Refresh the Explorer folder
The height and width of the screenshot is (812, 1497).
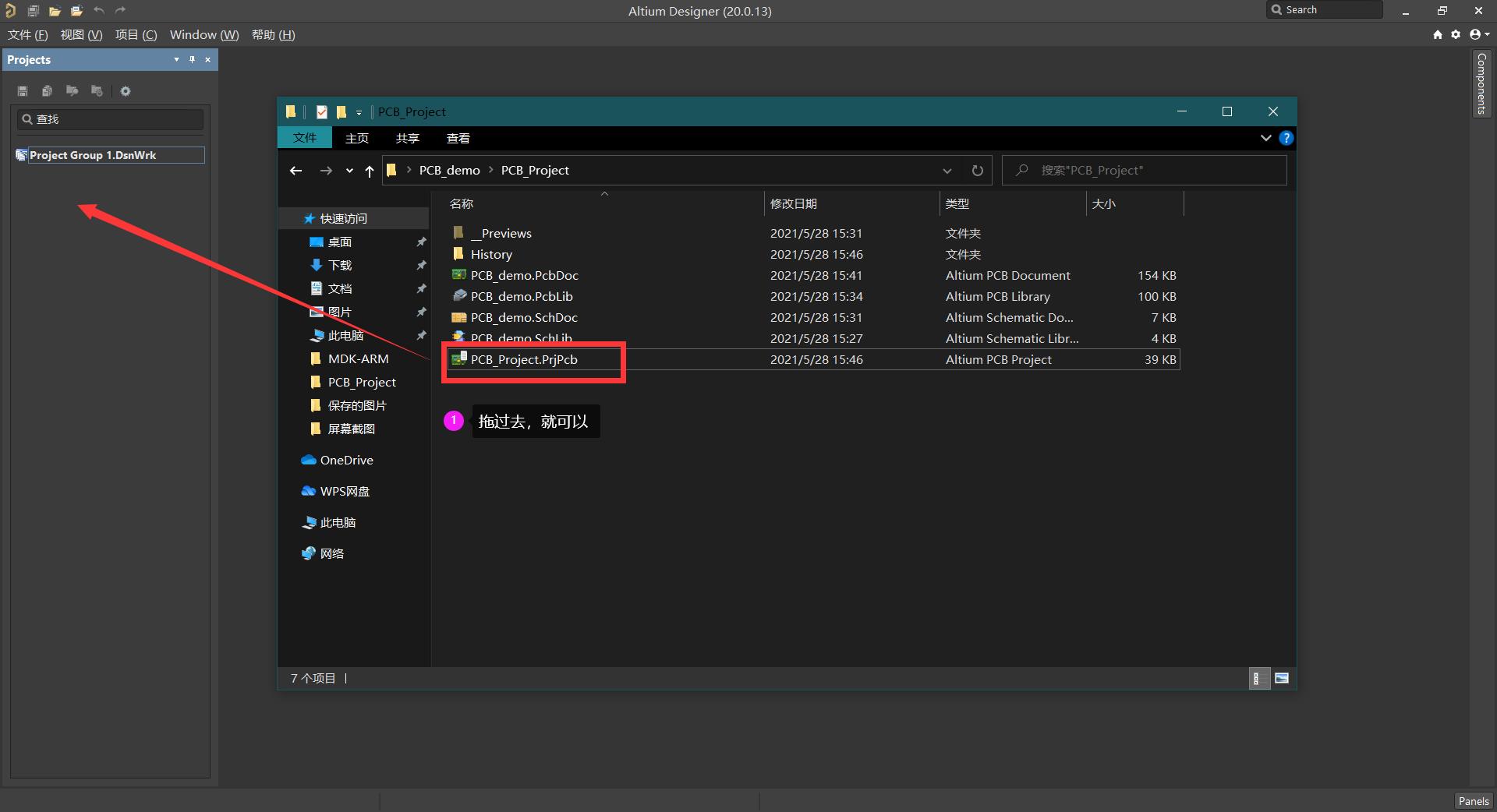977,171
